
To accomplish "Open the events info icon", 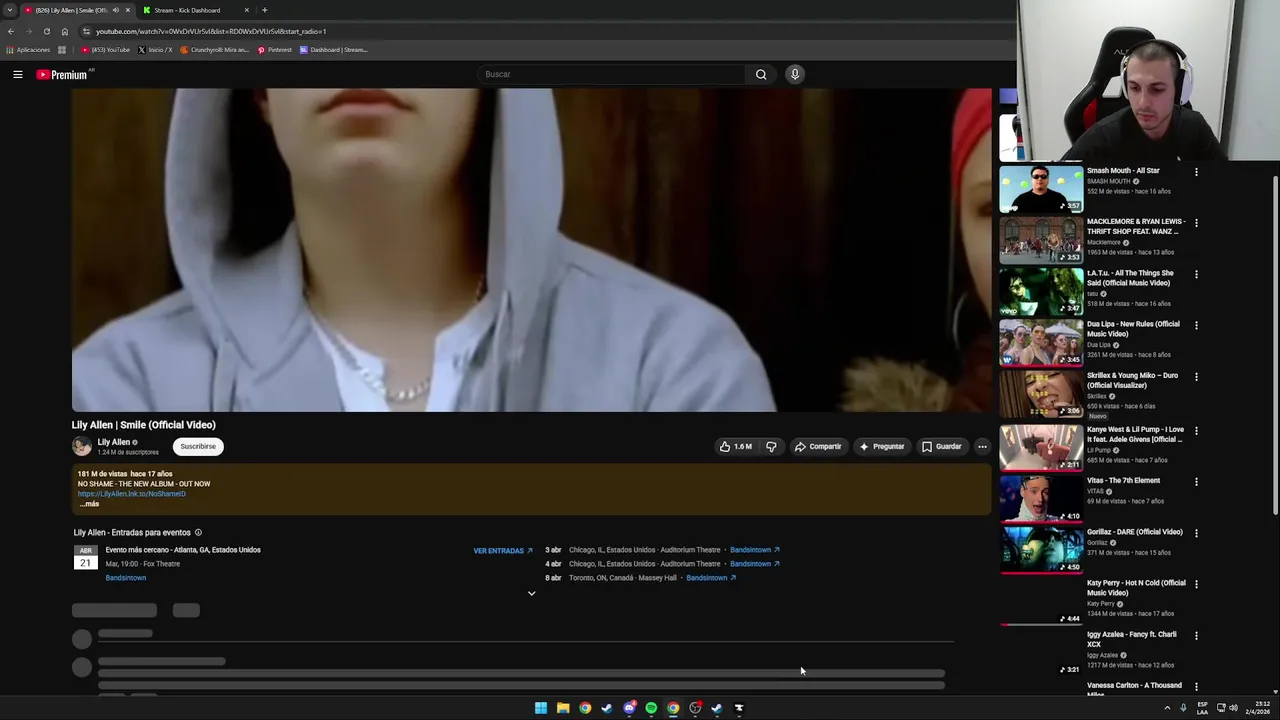I will pyautogui.click(x=198, y=533).
